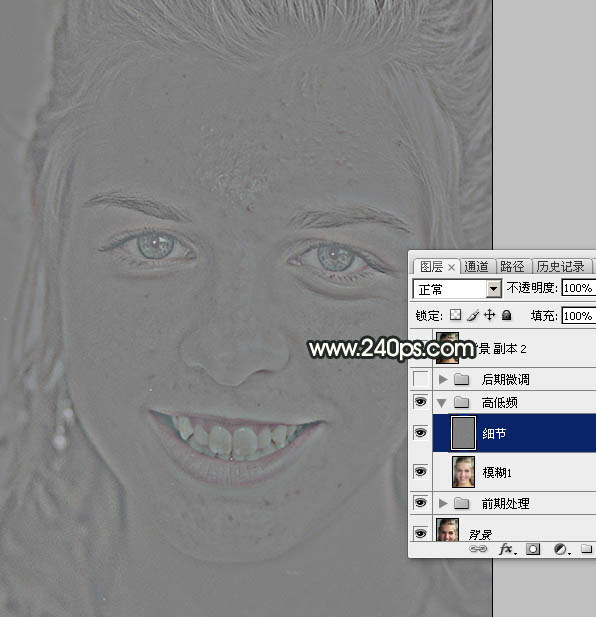Click link layers chain icon
596x617 pixels.
pos(478,549)
